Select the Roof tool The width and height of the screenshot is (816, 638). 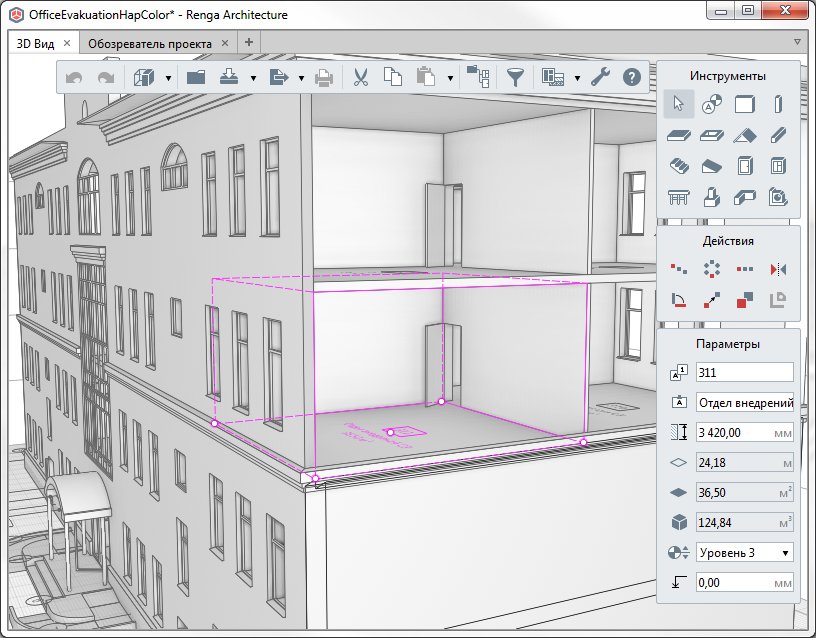(745, 135)
